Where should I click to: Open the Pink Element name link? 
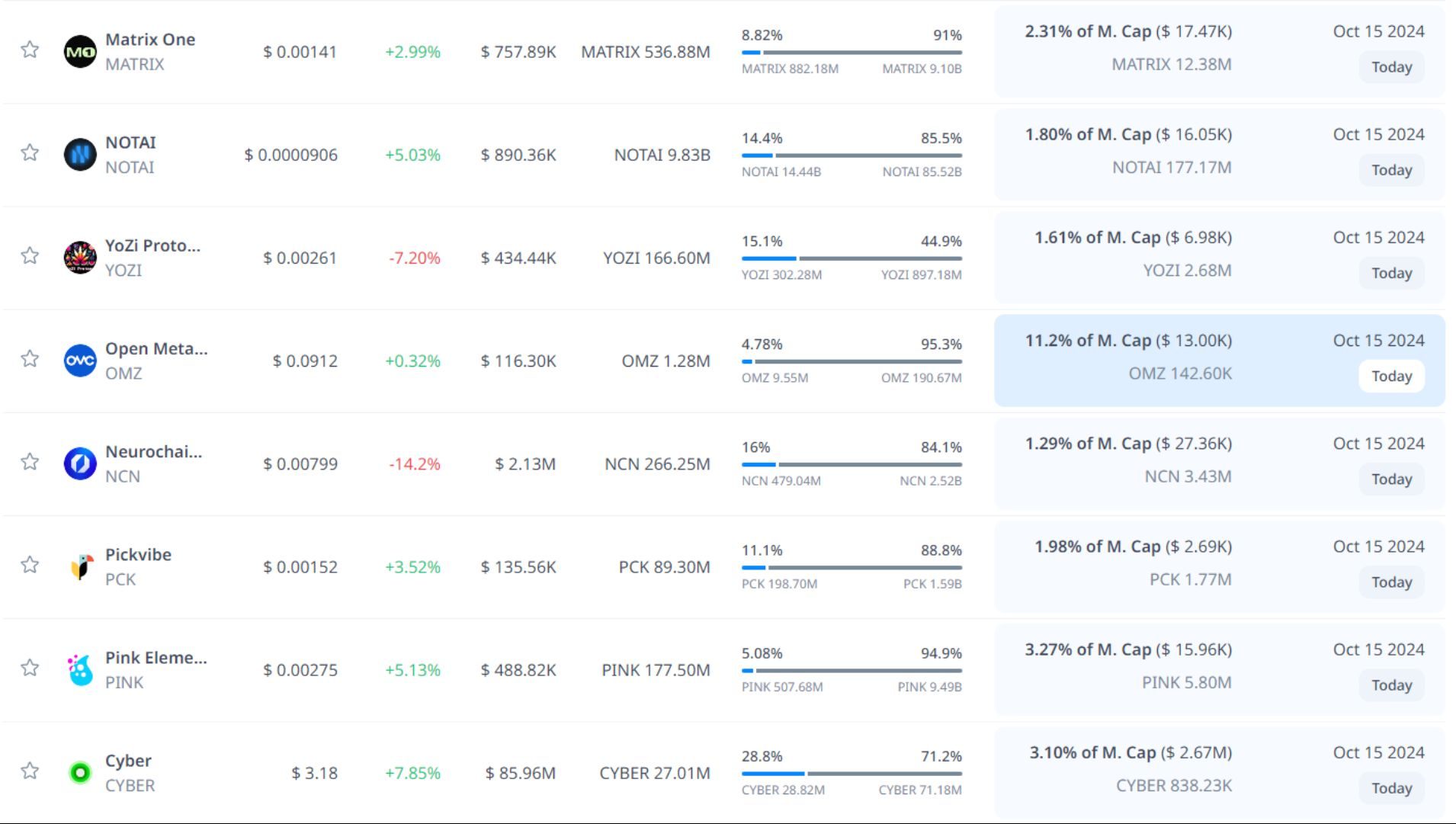click(x=156, y=658)
